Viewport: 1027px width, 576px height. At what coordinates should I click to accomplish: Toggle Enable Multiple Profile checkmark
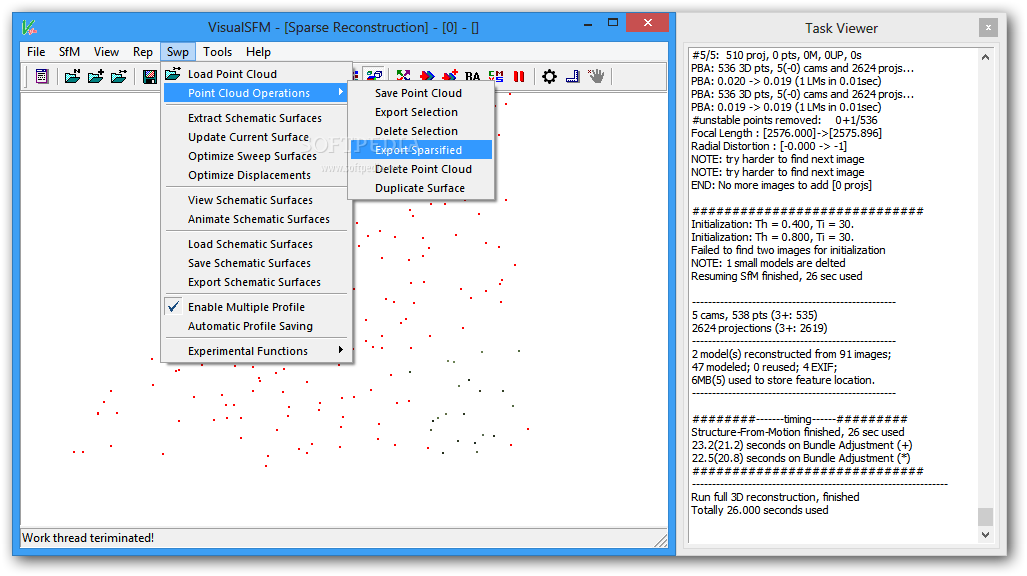(x=174, y=307)
